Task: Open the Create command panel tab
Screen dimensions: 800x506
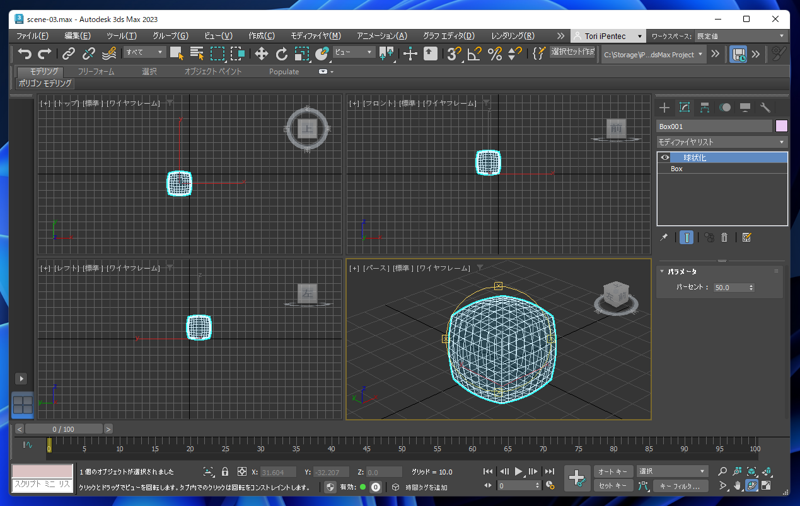Action: click(x=664, y=108)
